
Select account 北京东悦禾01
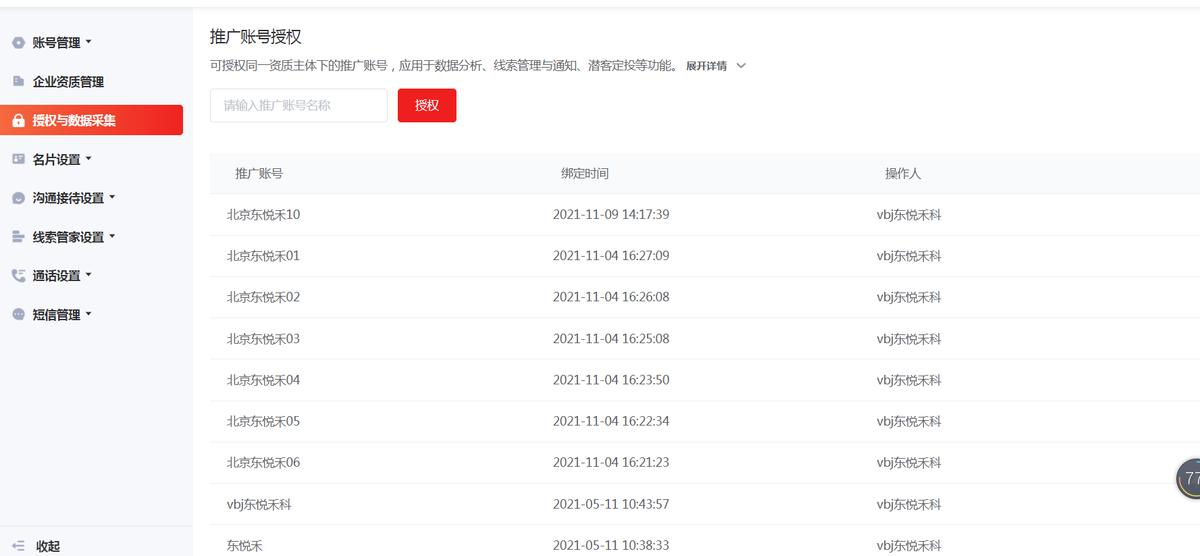[263, 256]
